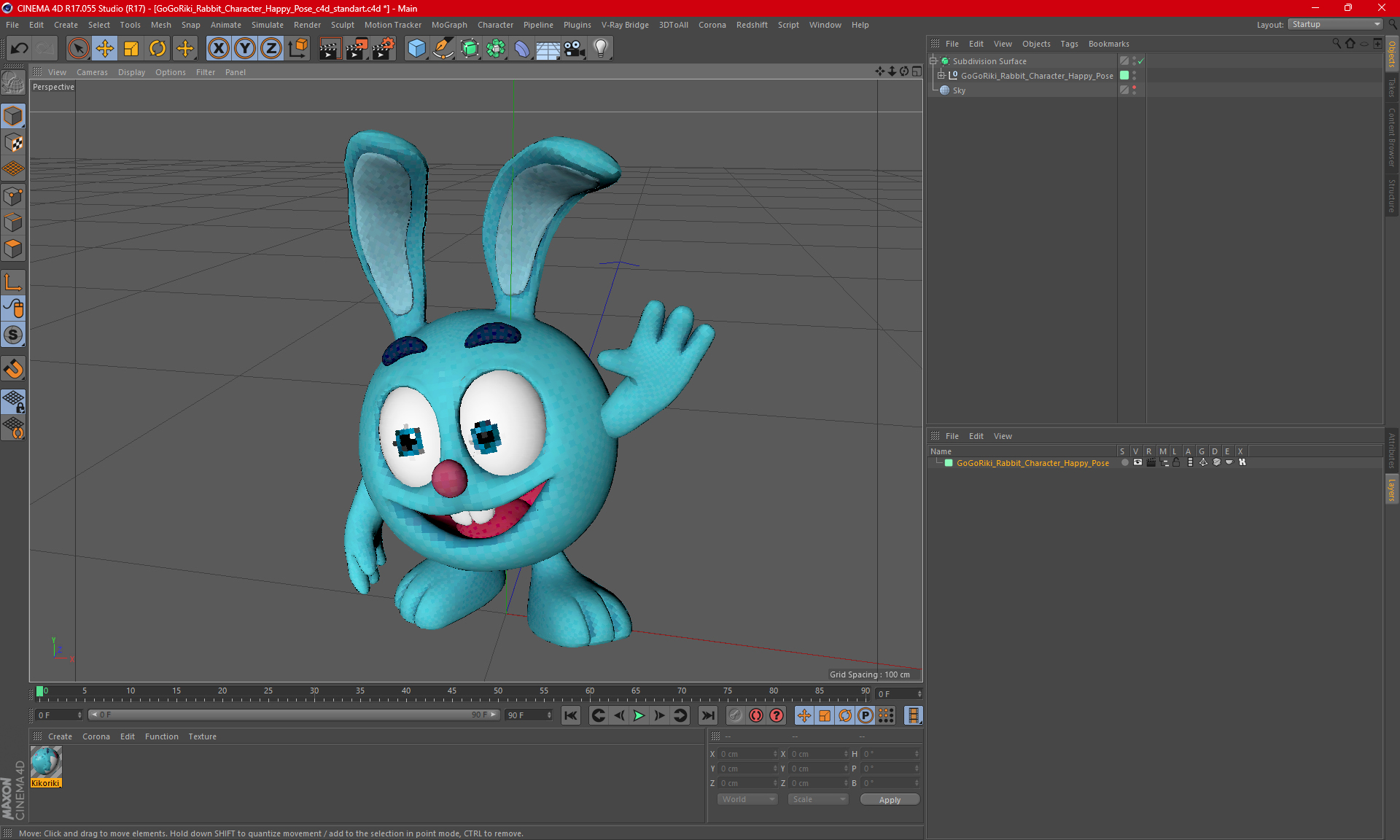This screenshot has width=1400, height=840.
Task: Toggle X-axis lock
Action: pos(218,49)
